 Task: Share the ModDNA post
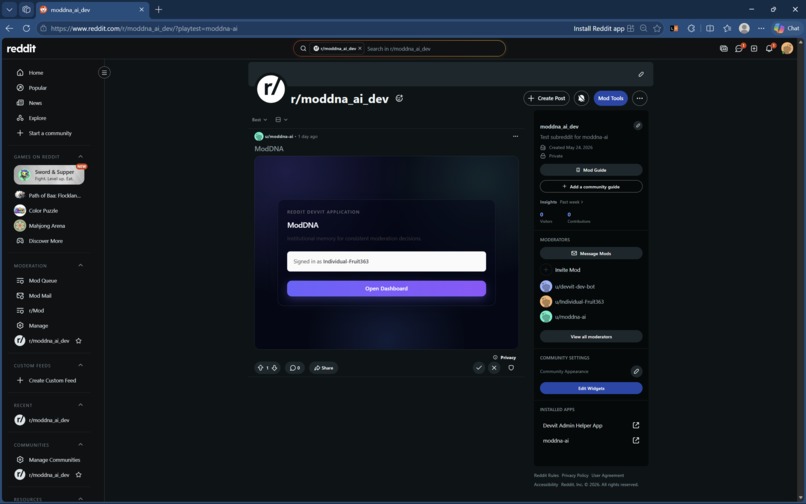[x=323, y=368]
